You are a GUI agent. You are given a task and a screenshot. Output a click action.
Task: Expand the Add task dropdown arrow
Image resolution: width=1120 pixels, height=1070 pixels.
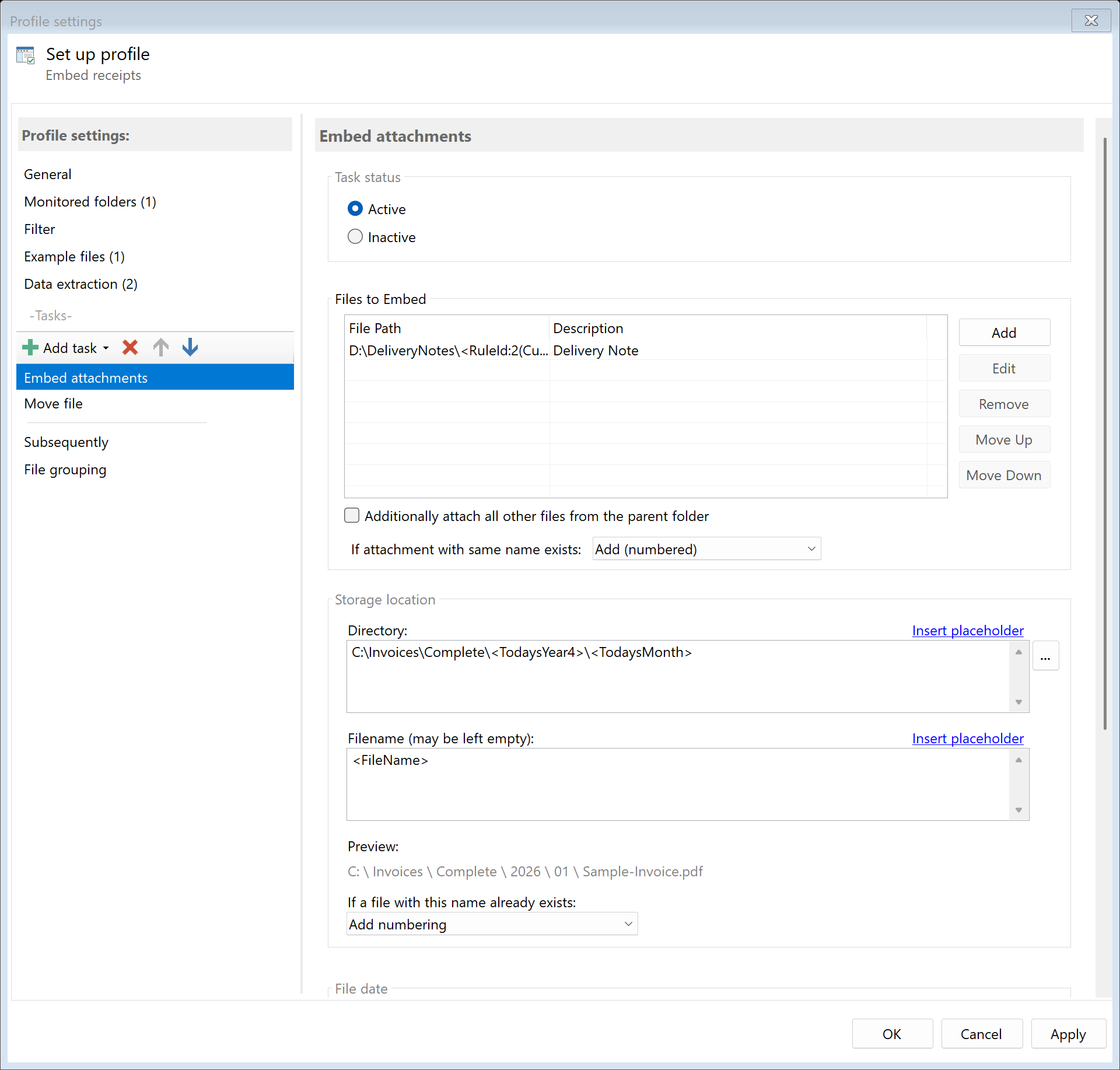pos(106,348)
